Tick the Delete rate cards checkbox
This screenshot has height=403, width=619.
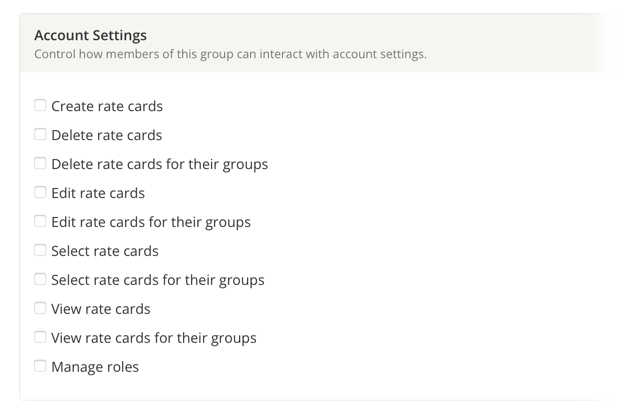click(40, 134)
